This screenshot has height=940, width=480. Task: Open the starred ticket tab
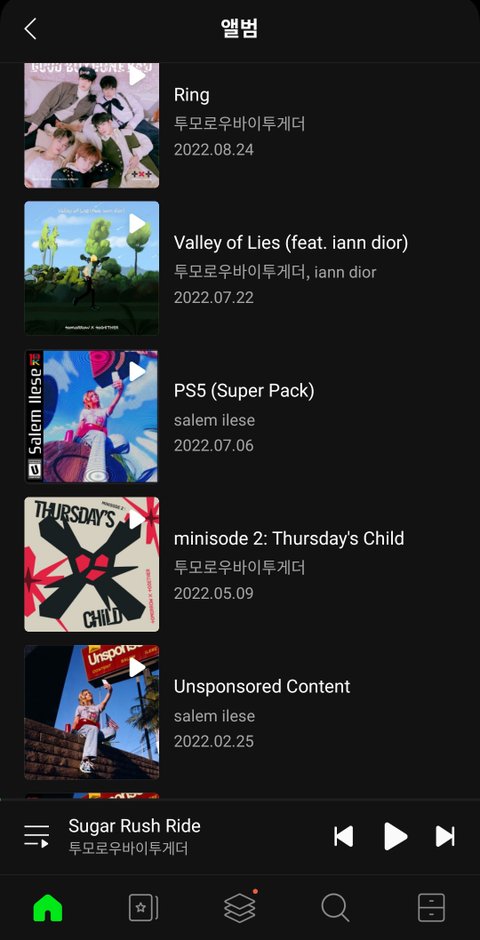[144, 908]
